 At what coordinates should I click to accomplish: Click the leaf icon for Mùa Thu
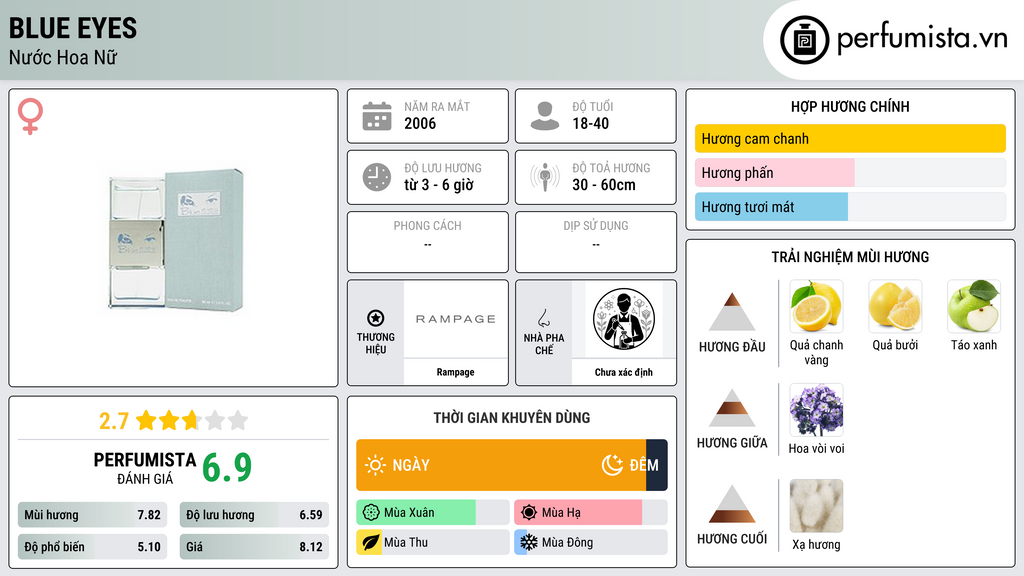pyautogui.click(x=370, y=543)
